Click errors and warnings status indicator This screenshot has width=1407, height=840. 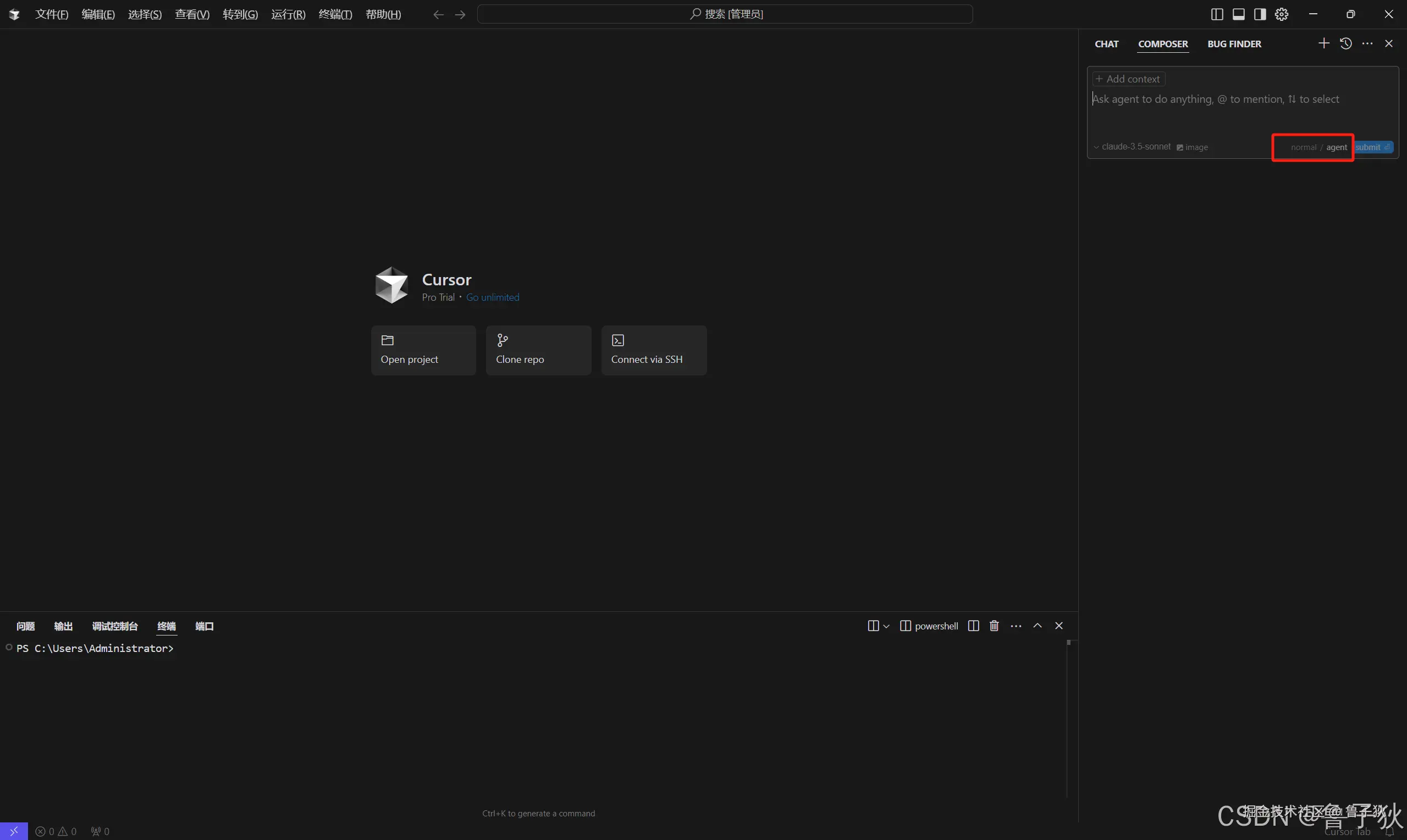(56, 831)
